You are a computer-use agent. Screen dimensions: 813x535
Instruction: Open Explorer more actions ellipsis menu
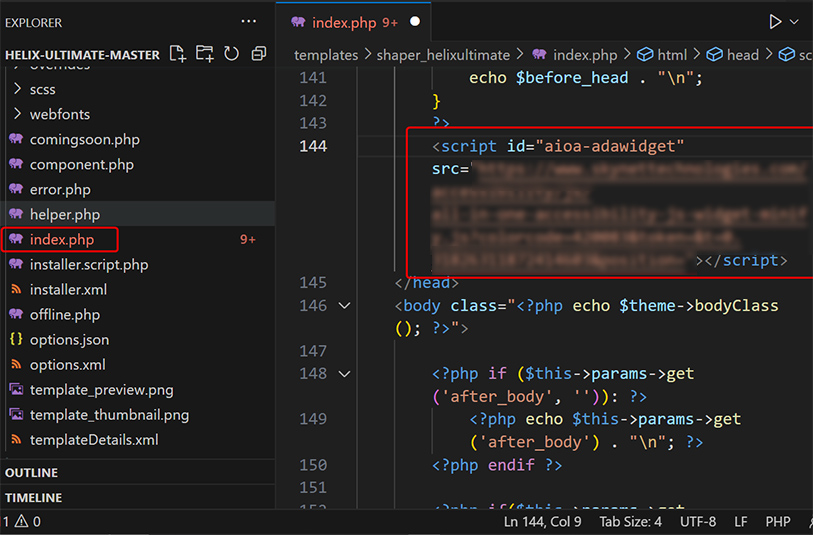[x=249, y=21]
